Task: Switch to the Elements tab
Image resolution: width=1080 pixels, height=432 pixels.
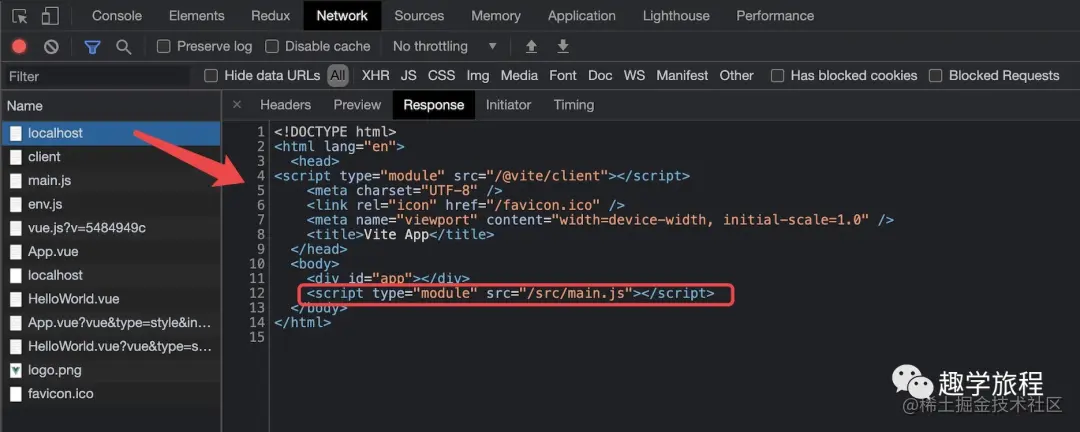Action: (196, 16)
